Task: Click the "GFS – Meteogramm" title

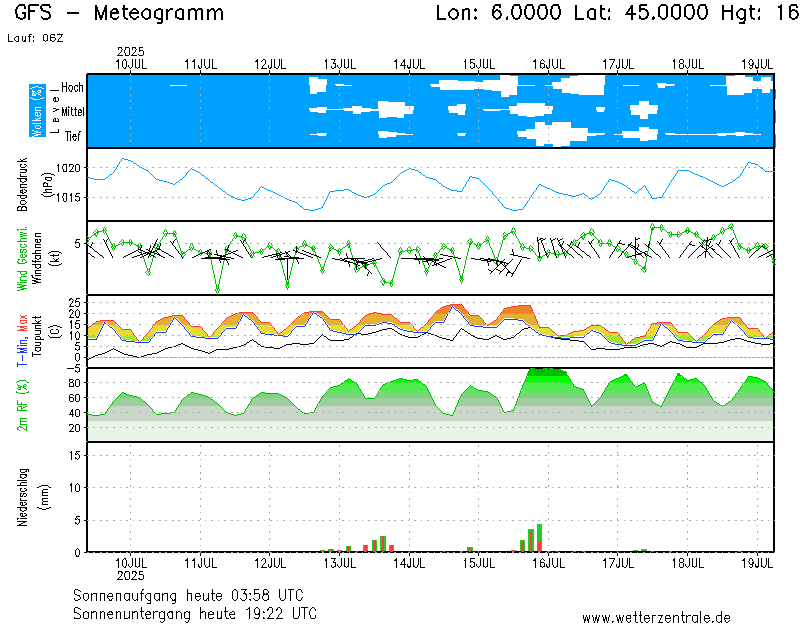Action: pos(119,13)
